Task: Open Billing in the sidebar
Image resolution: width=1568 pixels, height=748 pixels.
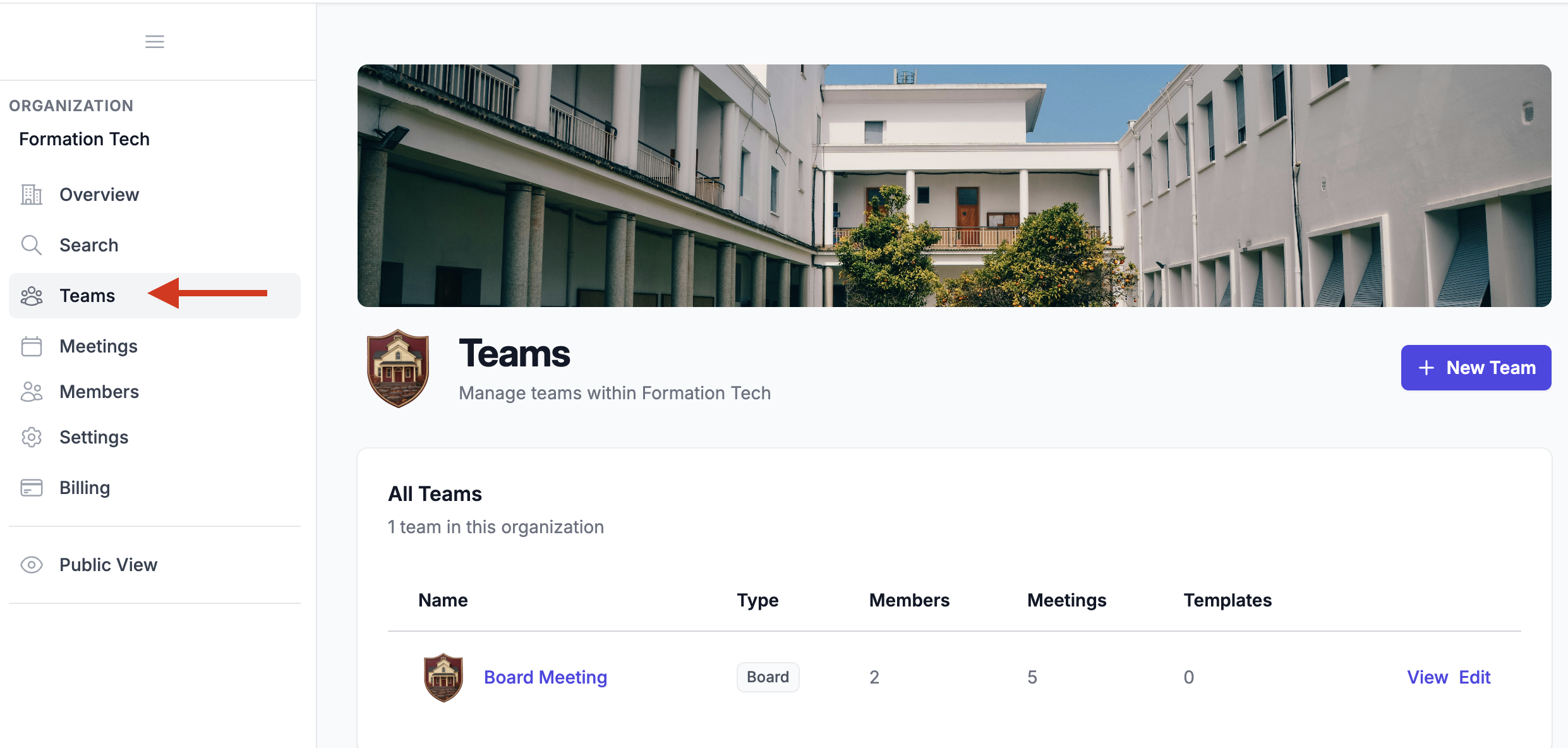Action: [155, 488]
